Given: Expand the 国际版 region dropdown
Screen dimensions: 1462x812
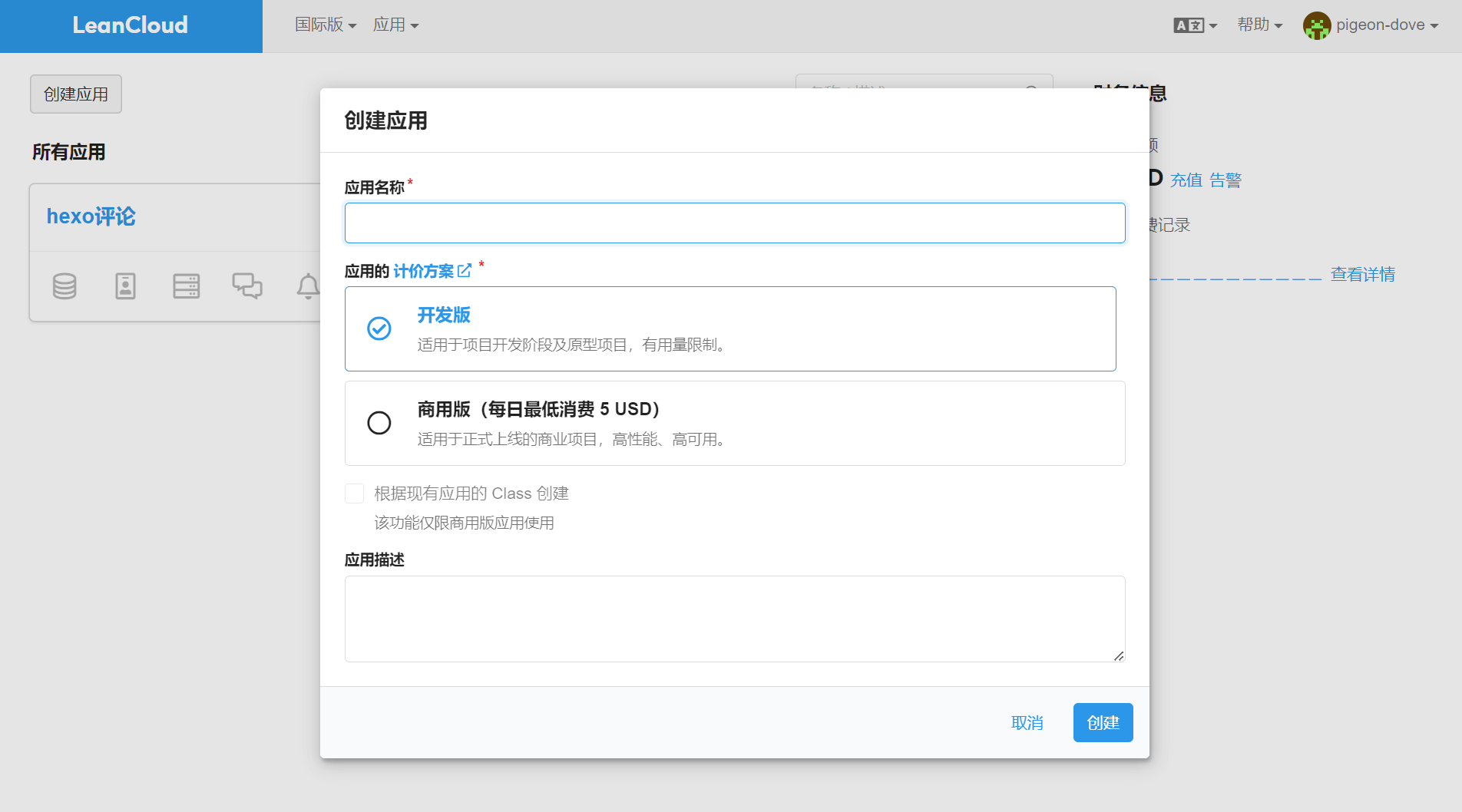Looking at the screenshot, I should (326, 25).
